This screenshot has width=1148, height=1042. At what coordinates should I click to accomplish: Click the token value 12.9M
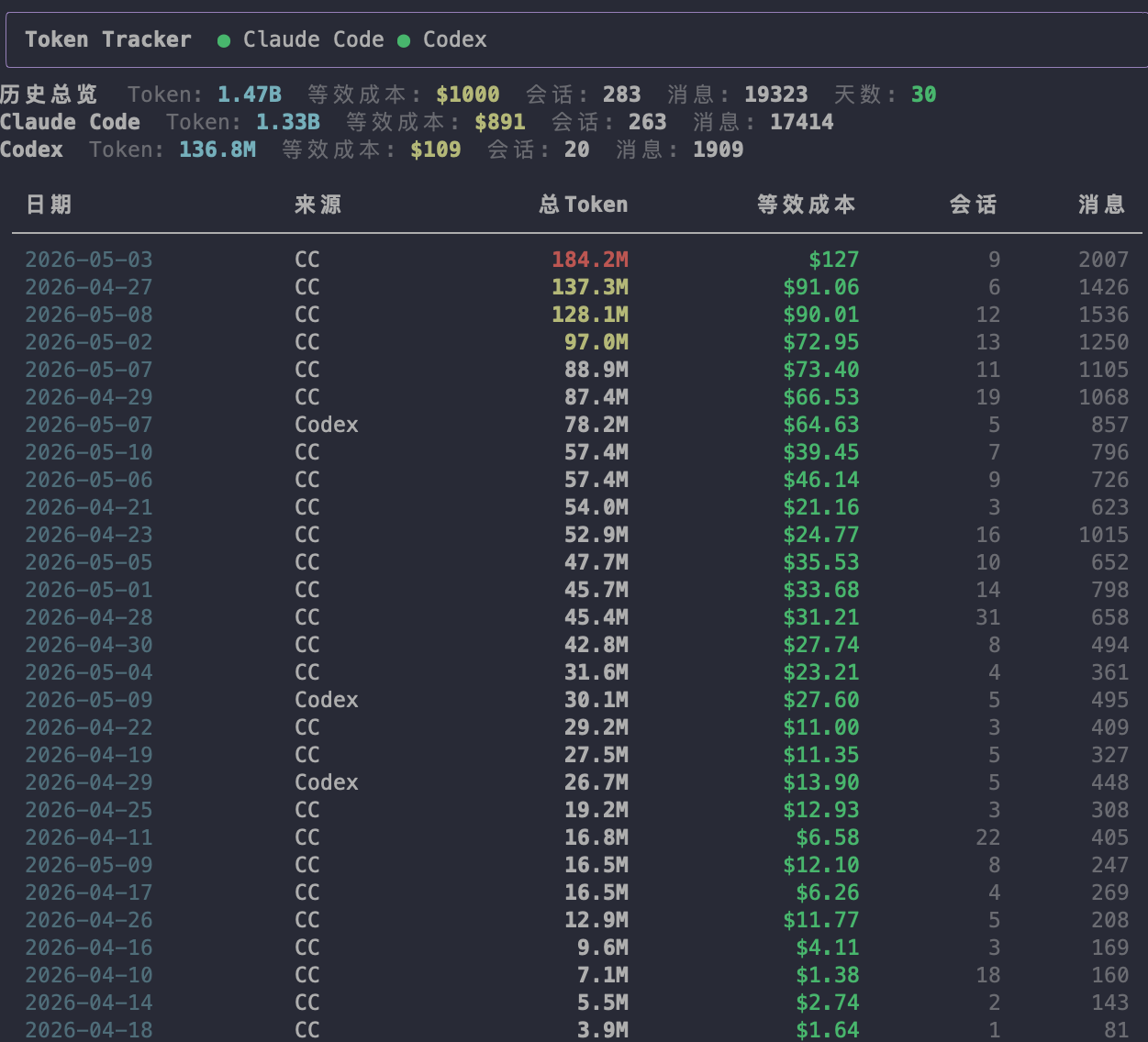(596, 920)
